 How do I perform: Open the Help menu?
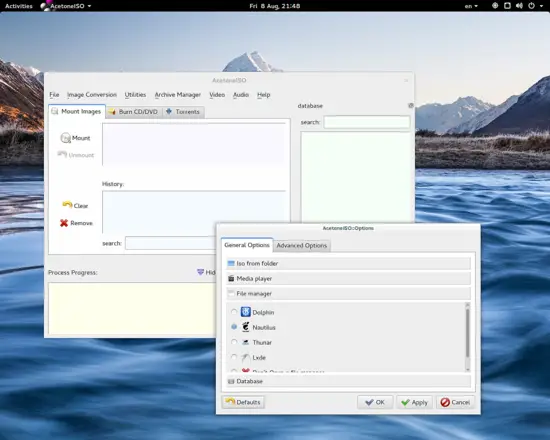tap(263, 95)
